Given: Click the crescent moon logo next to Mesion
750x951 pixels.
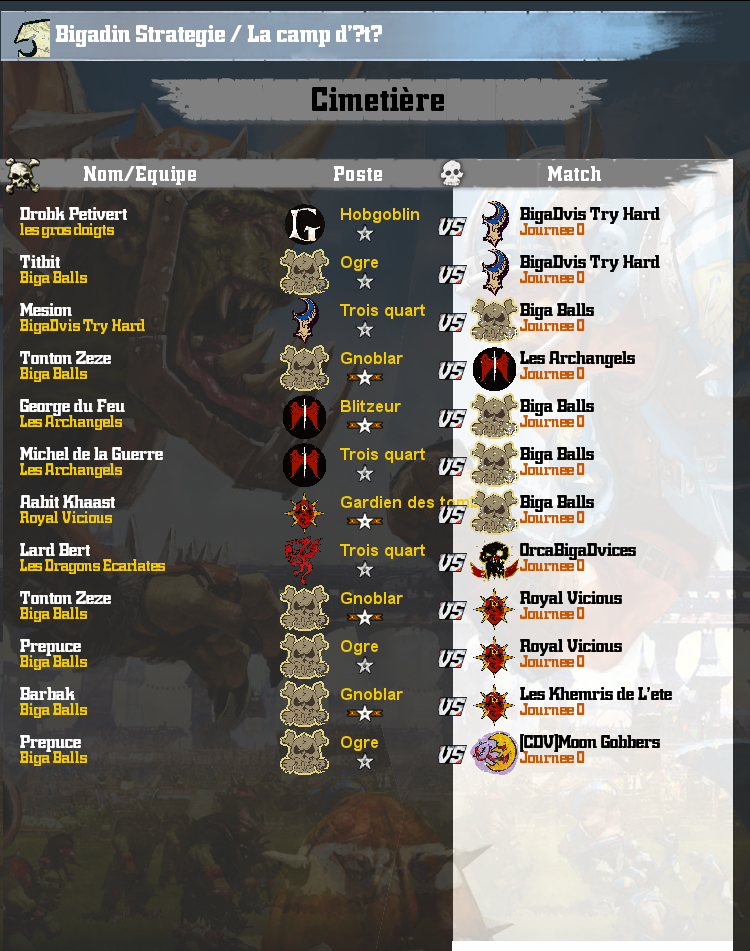Looking at the screenshot, I should coord(304,320).
